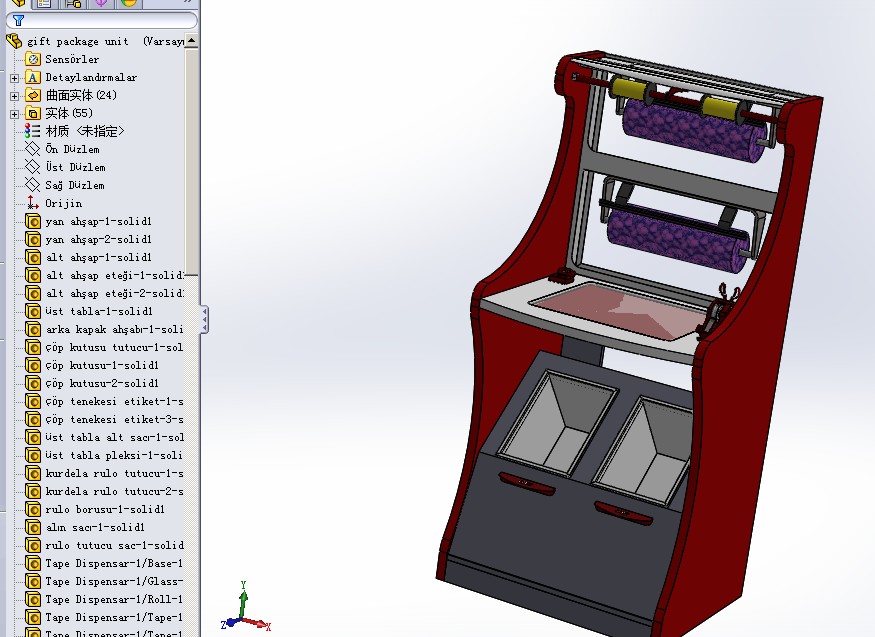
Task: Open the PropertyManager tab
Action: [44, 3]
